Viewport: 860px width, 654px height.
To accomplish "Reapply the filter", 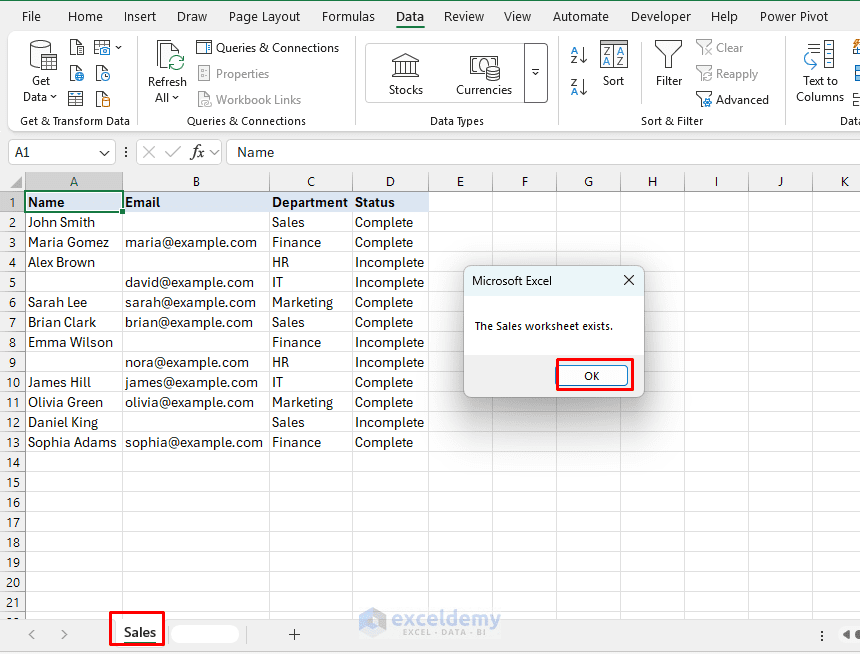I will [727, 74].
